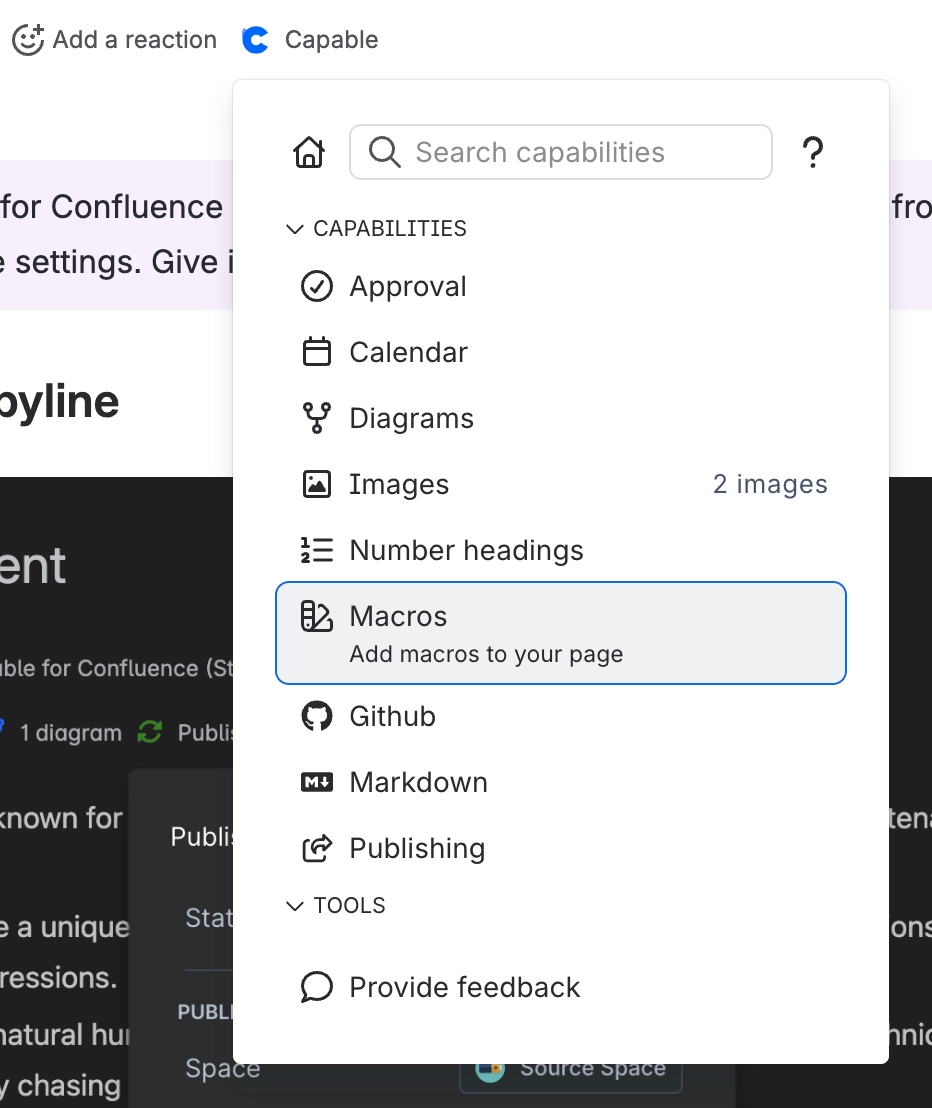932x1108 pixels.
Task: Open the Markdown capability icon
Action: click(316, 782)
